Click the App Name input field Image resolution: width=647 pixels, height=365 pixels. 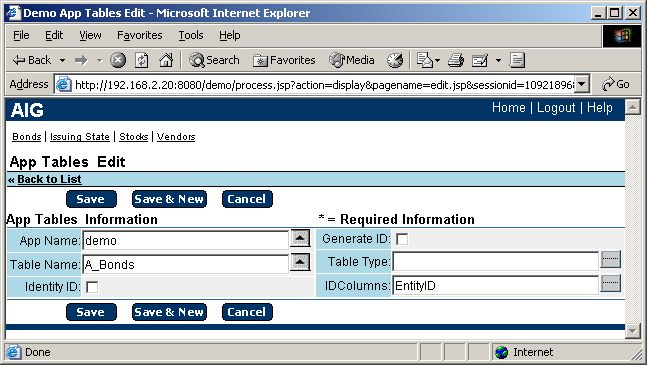185,240
